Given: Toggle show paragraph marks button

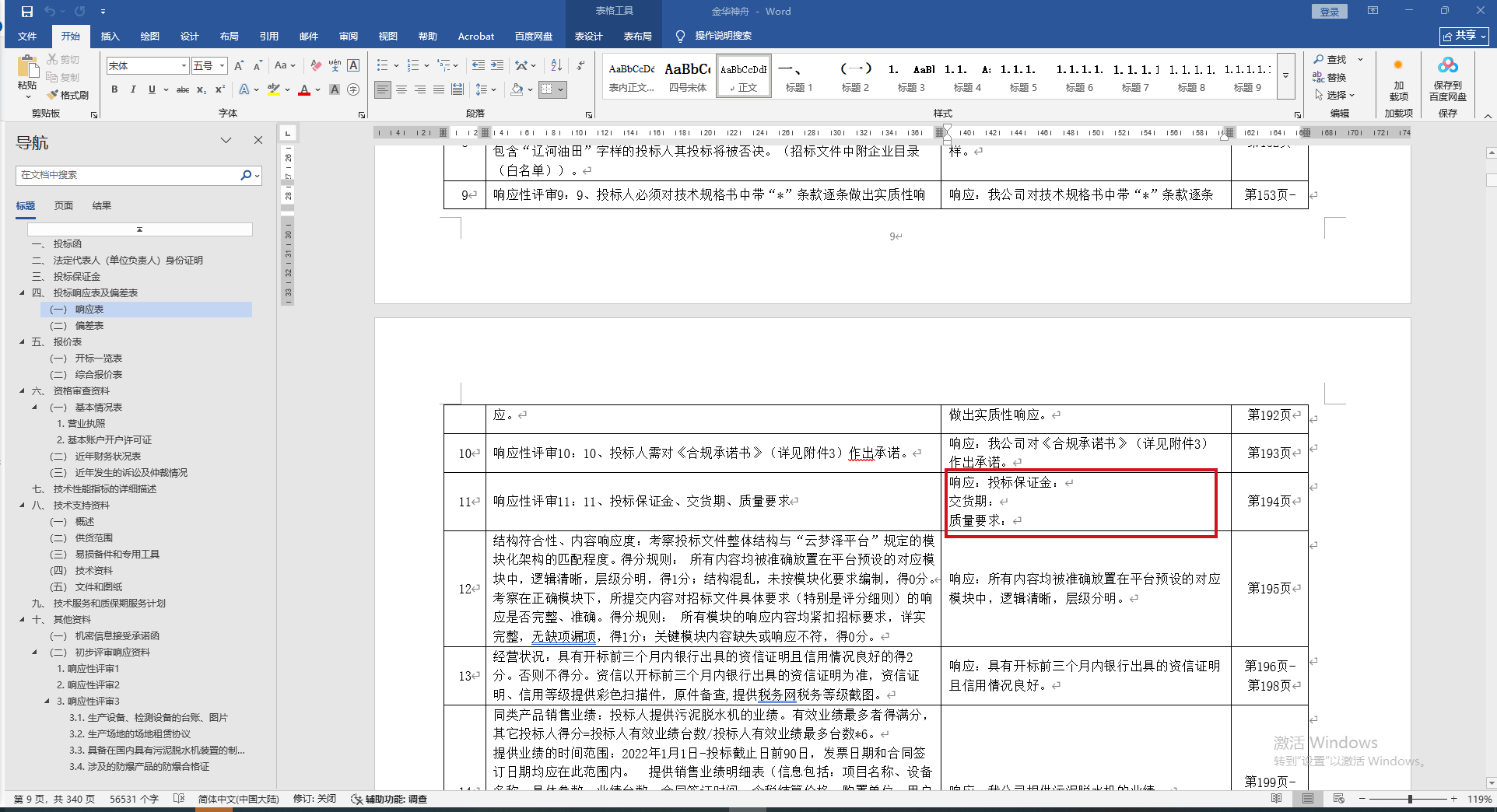Looking at the screenshot, I should [580, 65].
